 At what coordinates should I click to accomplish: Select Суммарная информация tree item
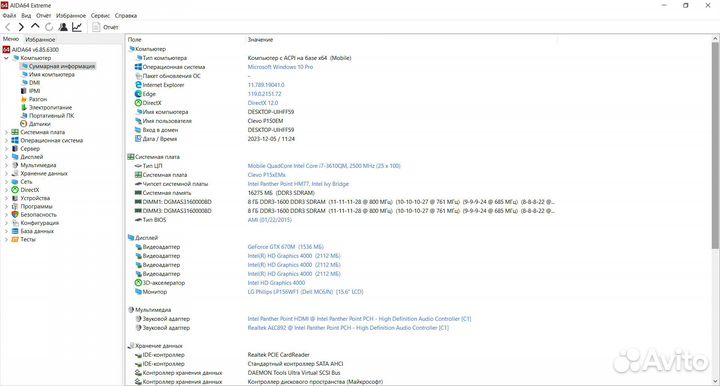(x=58, y=66)
